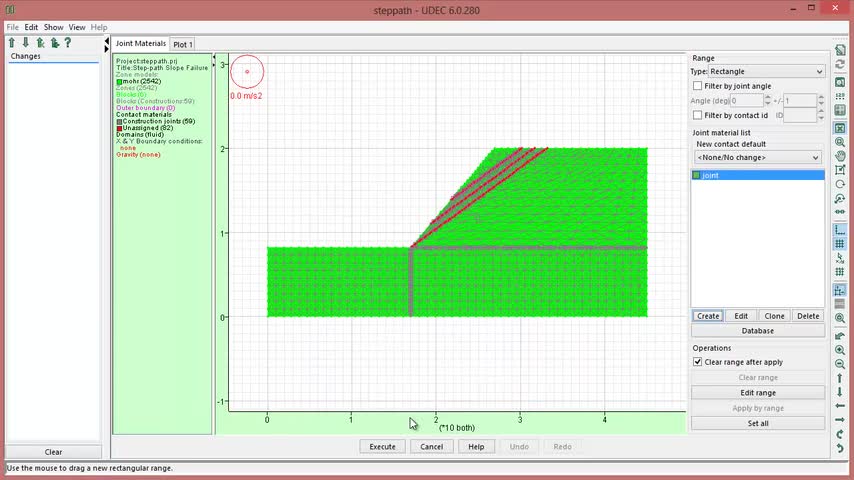Open the Range Type Rectangle dropdown
The height and width of the screenshot is (480, 854).
[x=766, y=71]
